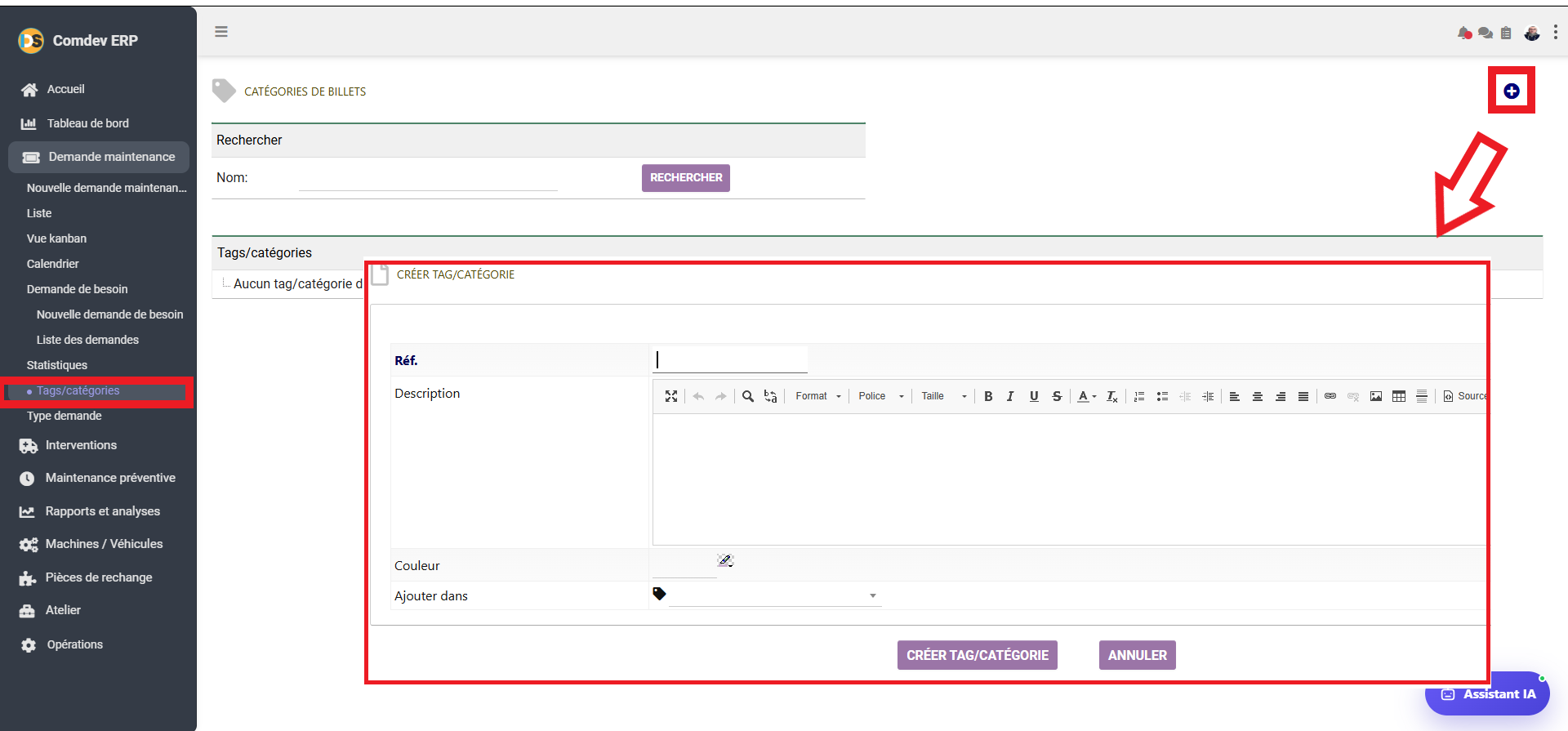Open the notifications bell

(x=1464, y=33)
